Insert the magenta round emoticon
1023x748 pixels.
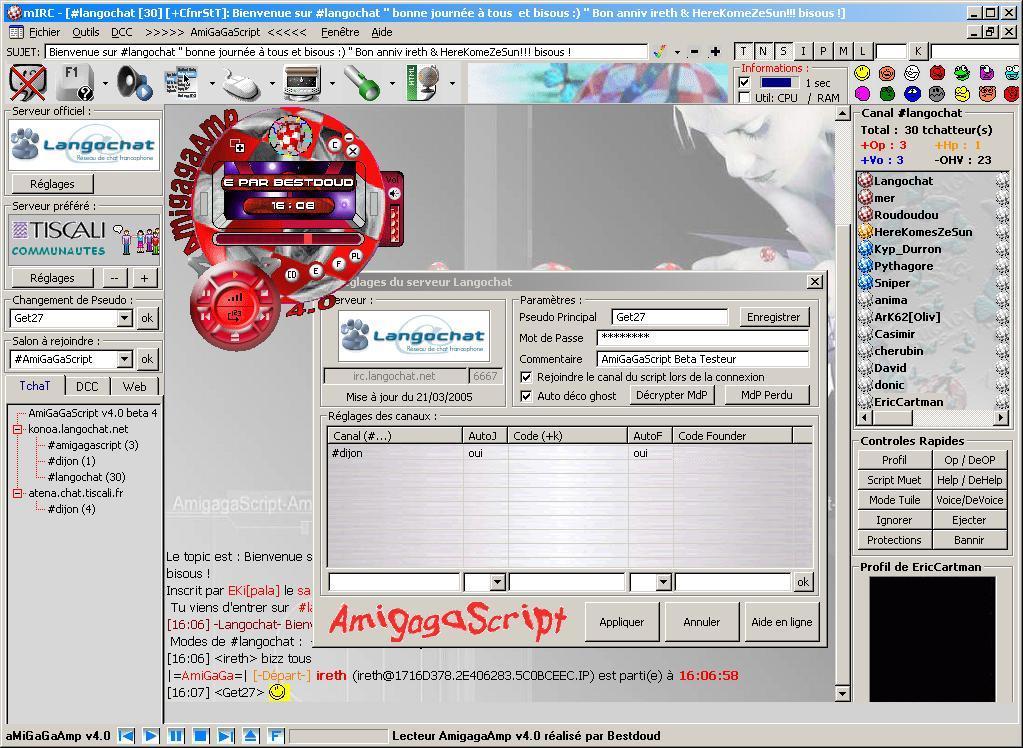click(862, 94)
